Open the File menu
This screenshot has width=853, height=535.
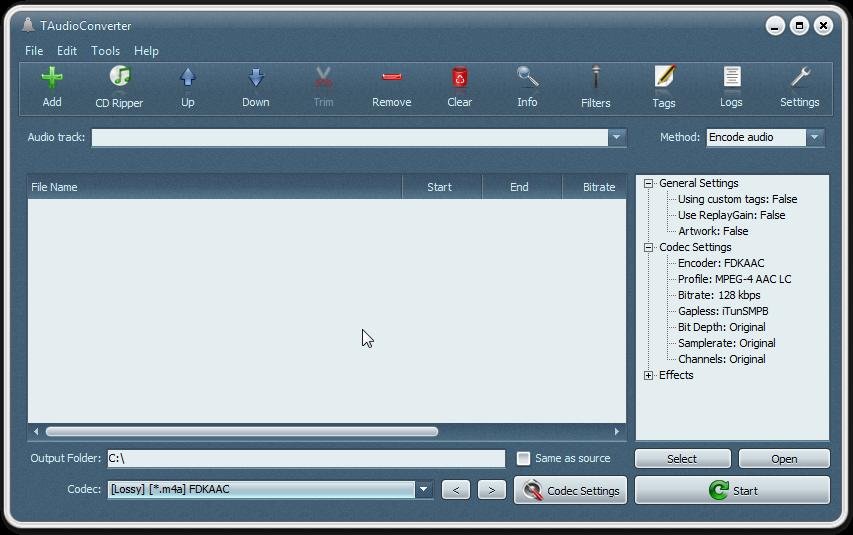point(34,51)
